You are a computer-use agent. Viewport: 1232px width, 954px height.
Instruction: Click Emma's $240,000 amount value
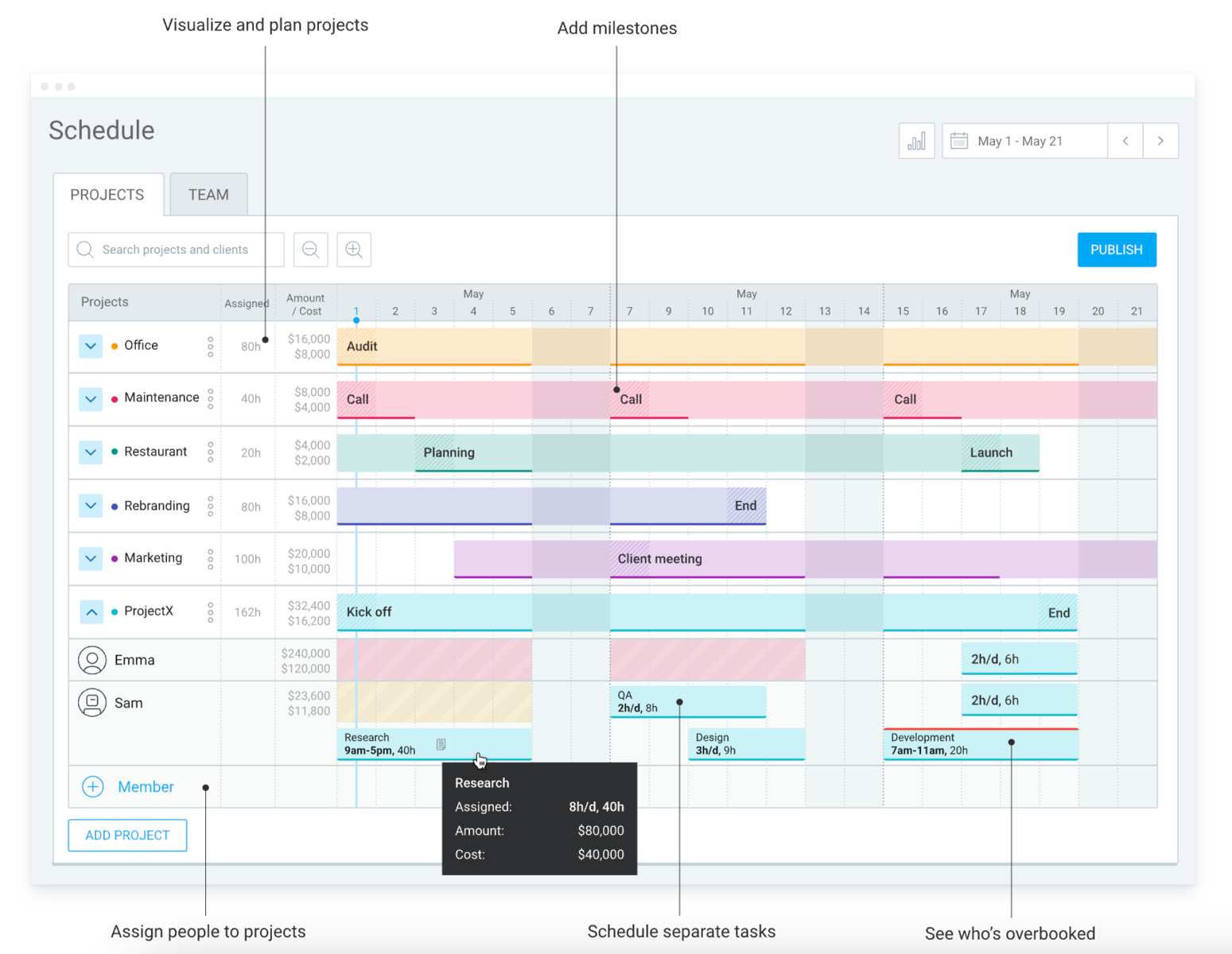tap(305, 653)
